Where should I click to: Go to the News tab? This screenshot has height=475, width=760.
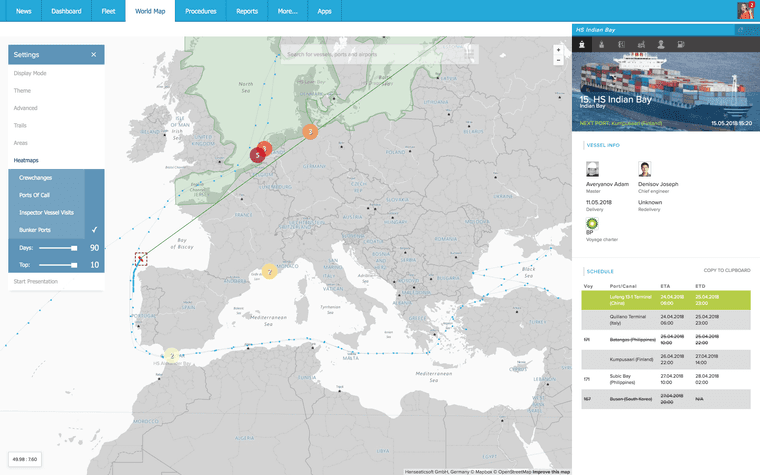coord(23,11)
